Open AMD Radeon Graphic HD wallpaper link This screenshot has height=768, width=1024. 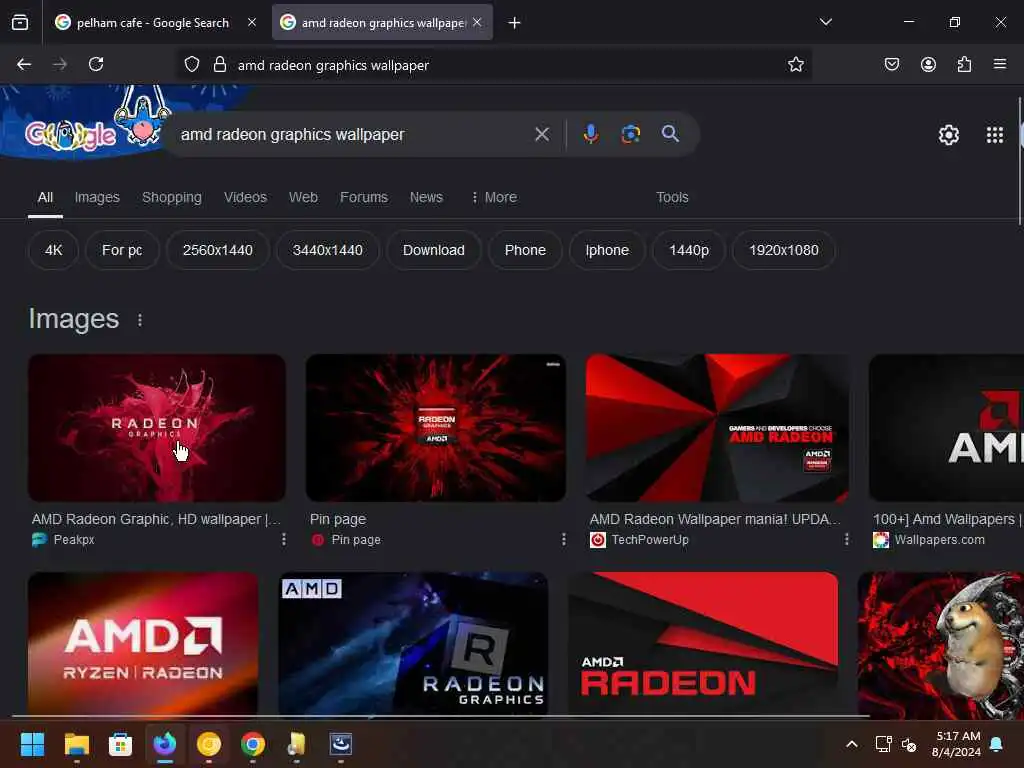click(x=156, y=519)
